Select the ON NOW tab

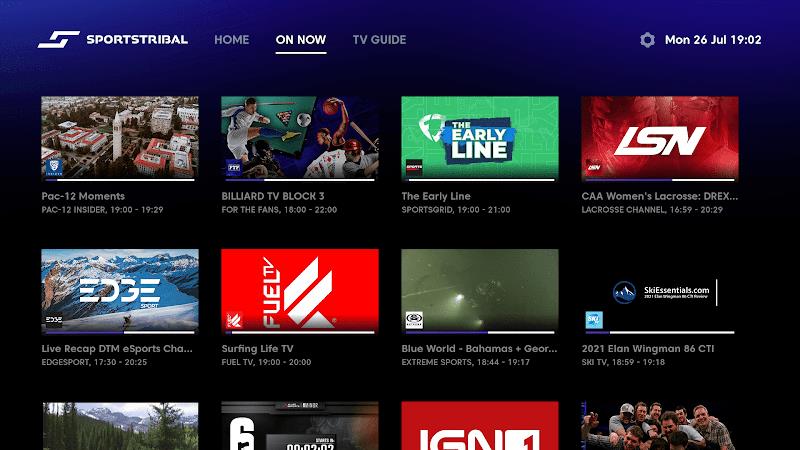pos(301,40)
